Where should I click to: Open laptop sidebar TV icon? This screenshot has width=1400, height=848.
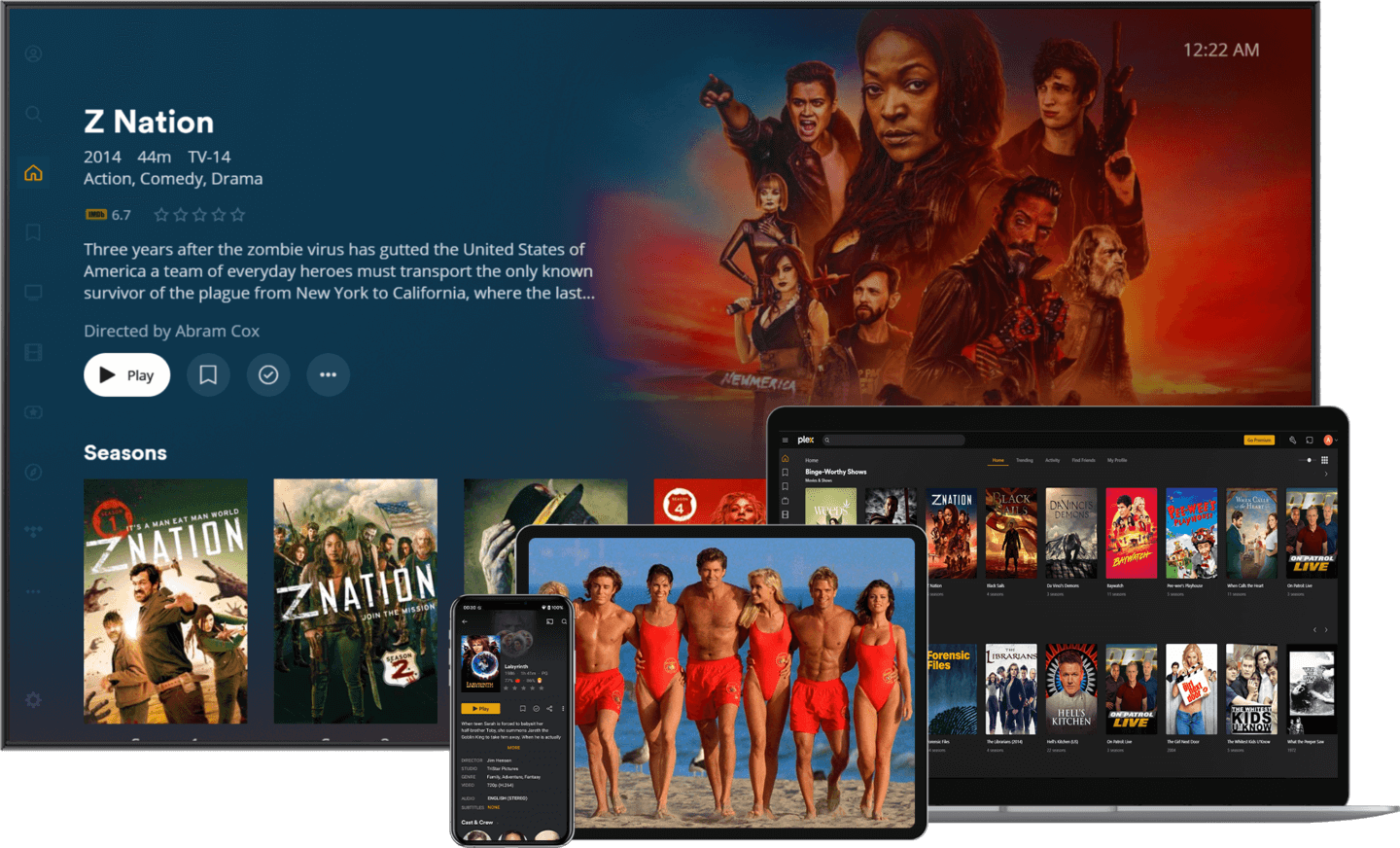pos(785,501)
